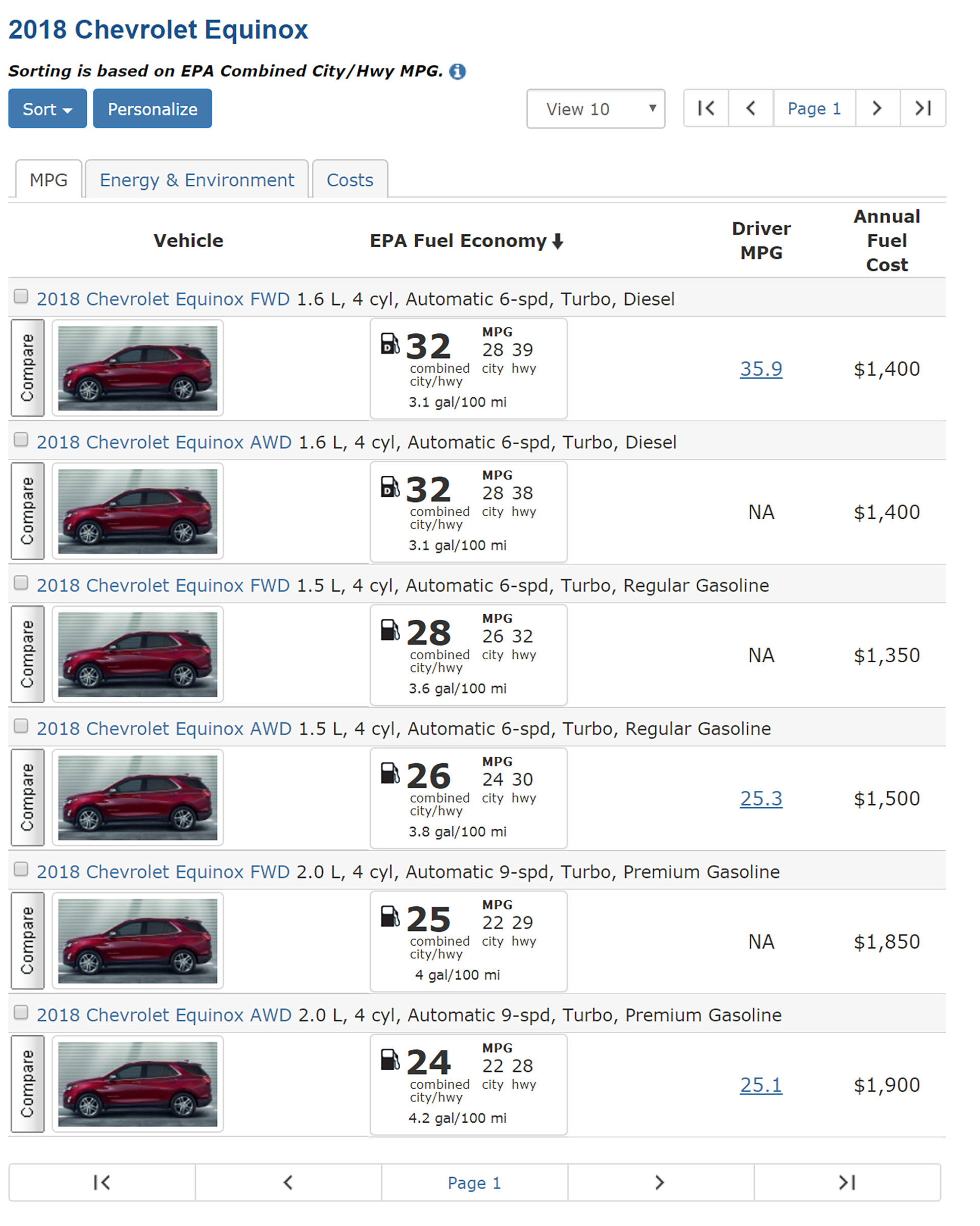
Task: Click the Annual Fuel Cost column header
Action: click(x=887, y=241)
